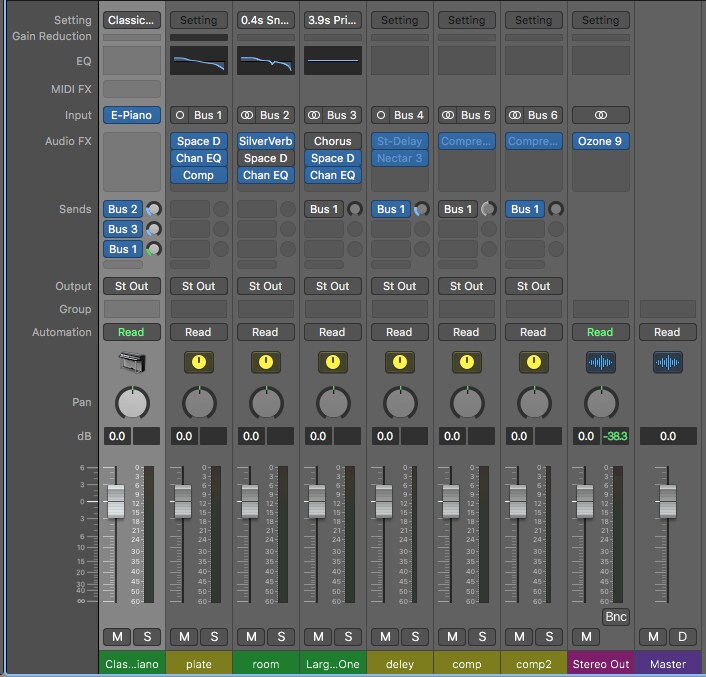
Task: Open automation mode Read on Stereo Out
Action: coord(601,332)
